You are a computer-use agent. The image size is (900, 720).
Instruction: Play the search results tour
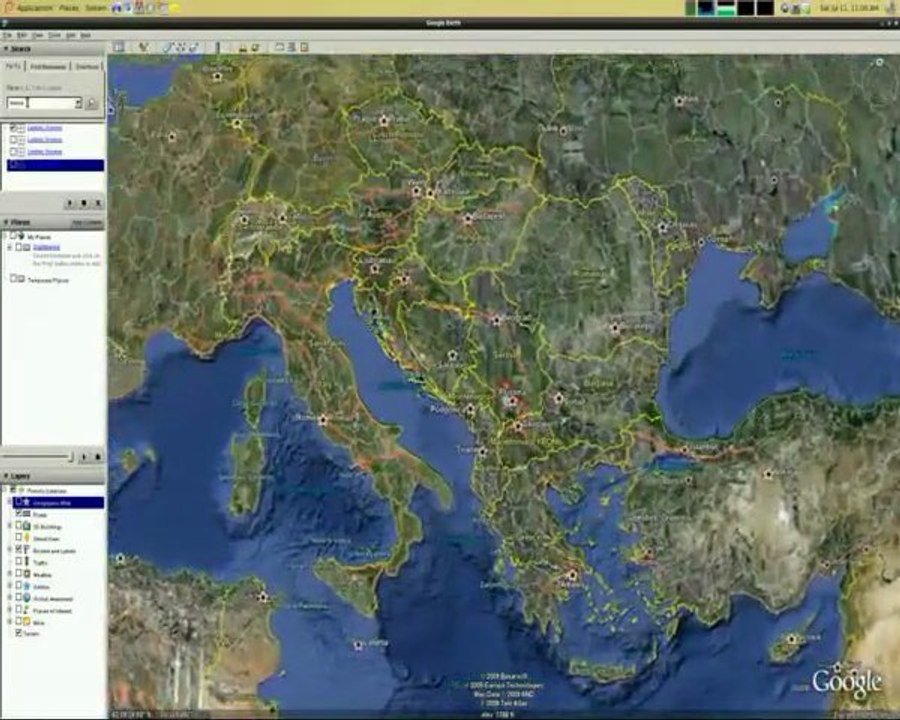click(x=70, y=203)
